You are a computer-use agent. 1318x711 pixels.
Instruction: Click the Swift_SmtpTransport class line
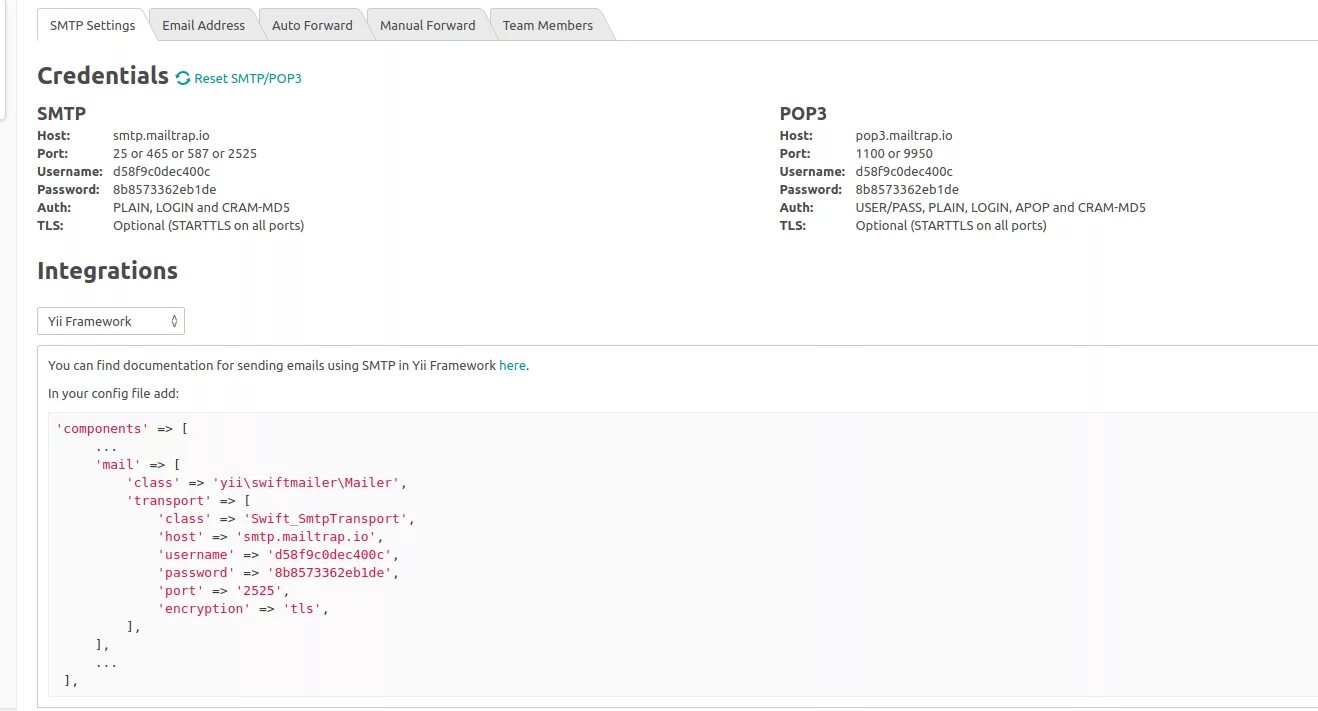point(286,518)
